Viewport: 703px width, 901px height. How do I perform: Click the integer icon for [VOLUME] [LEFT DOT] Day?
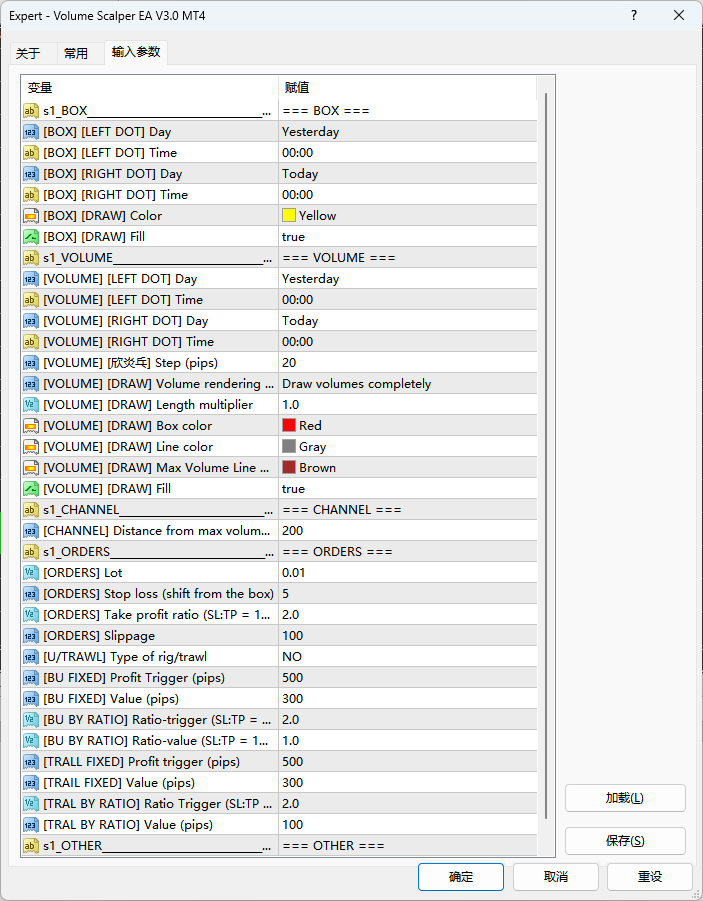click(30, 279)
